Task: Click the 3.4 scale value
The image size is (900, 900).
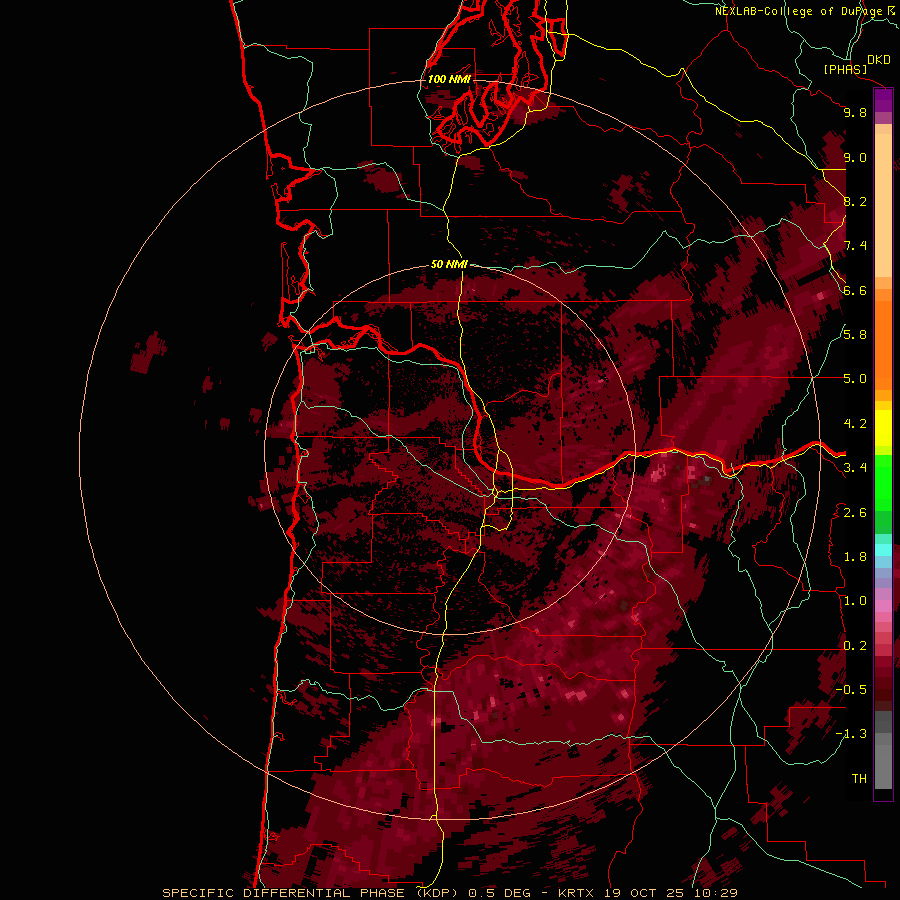Action: [x=855, y=468]
